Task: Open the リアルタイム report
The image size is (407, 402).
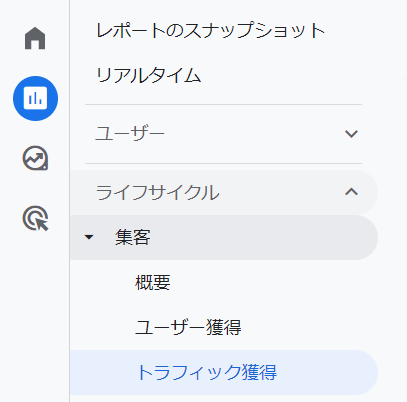Action: click(x=149, y=75)
